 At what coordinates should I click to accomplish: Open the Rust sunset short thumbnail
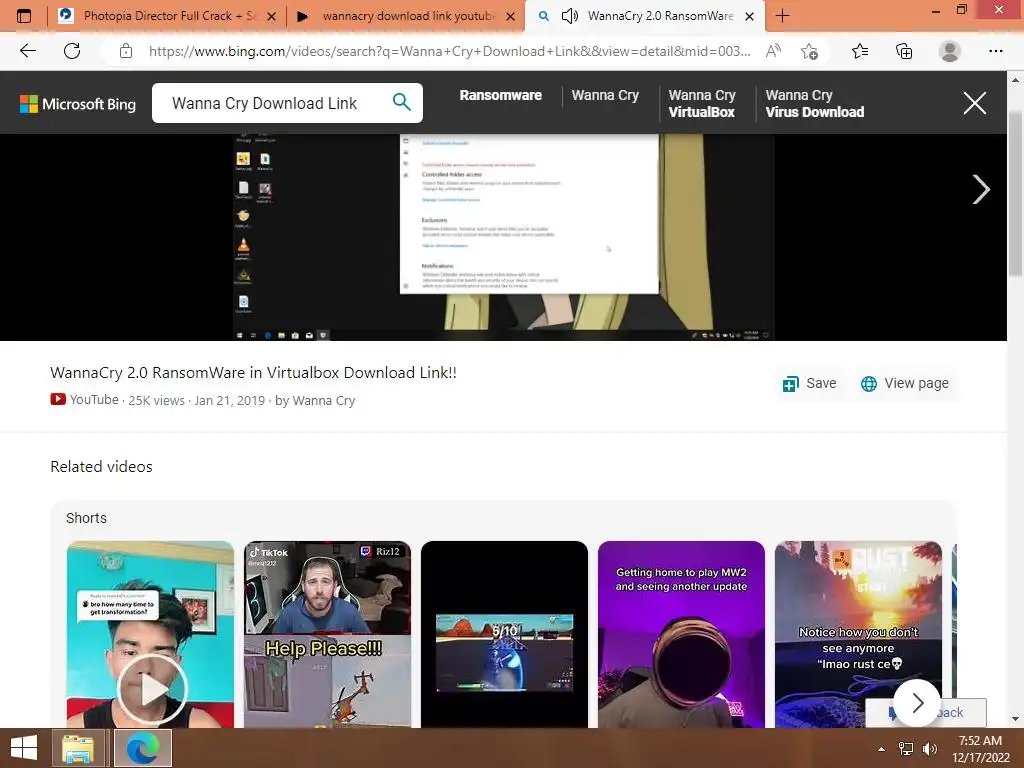[x=858, y=634]
